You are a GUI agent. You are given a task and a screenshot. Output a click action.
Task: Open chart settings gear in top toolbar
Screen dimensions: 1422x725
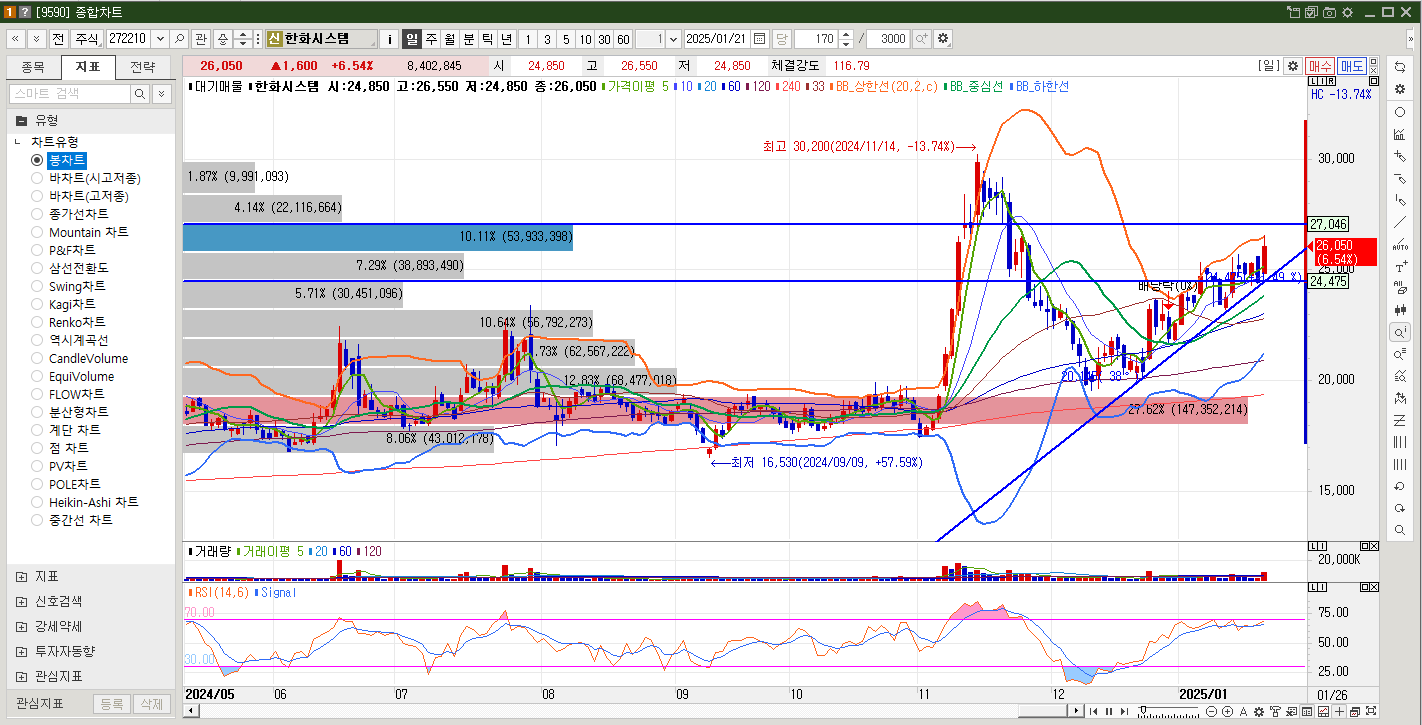tap(943, 39)
